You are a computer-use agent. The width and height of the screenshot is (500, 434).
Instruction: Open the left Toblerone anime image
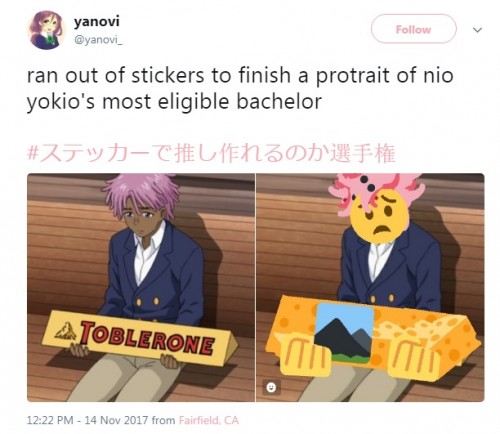pos(141,287)
